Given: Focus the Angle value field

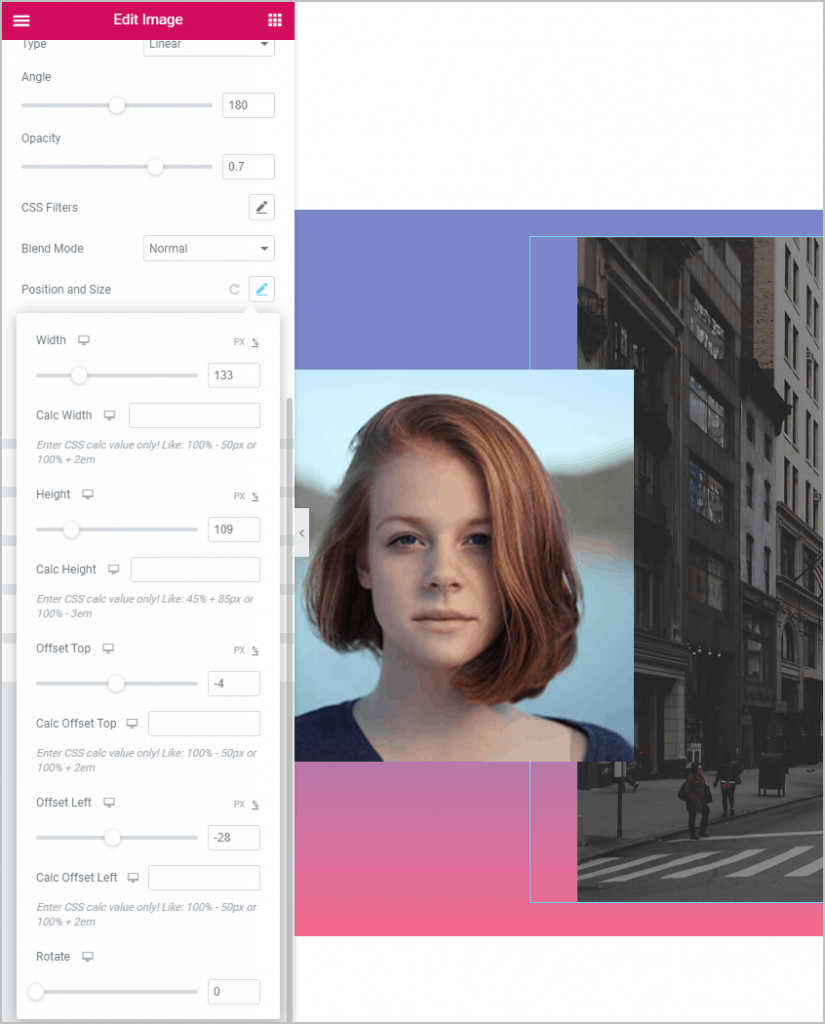Looking at the screenshot, I should (248, 105).
